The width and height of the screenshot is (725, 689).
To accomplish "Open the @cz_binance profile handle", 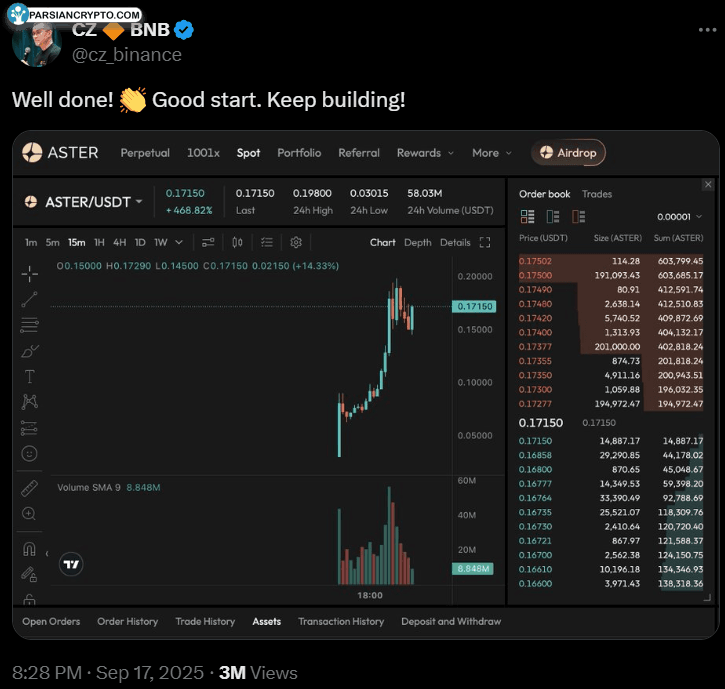I will point(127,55).
